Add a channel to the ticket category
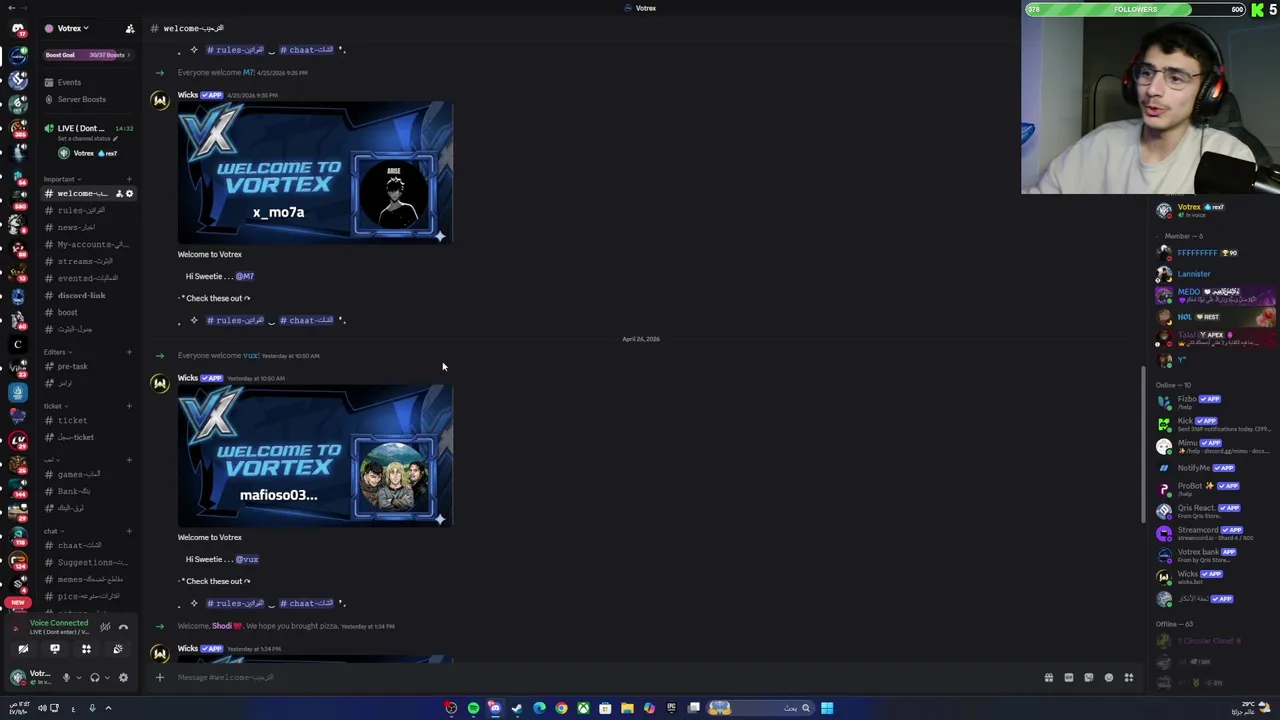The height and width of the screenshot is (720, 1280). click(x=129, y=406)
